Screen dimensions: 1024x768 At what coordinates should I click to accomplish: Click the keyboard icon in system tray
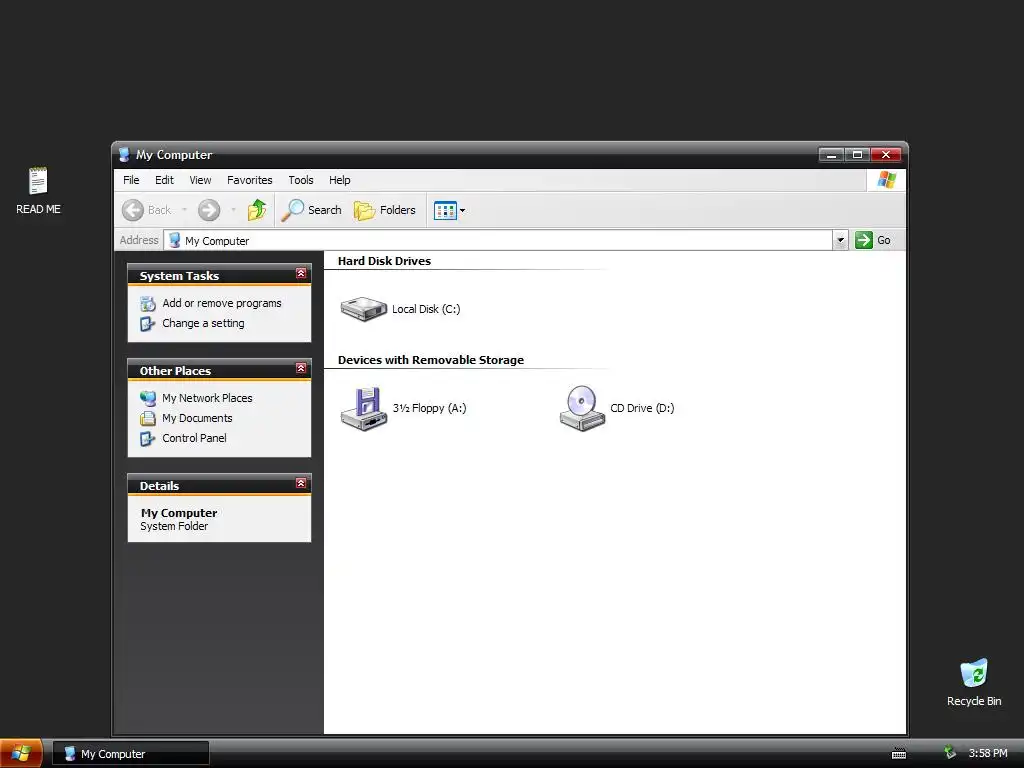(x=899, y=754)
